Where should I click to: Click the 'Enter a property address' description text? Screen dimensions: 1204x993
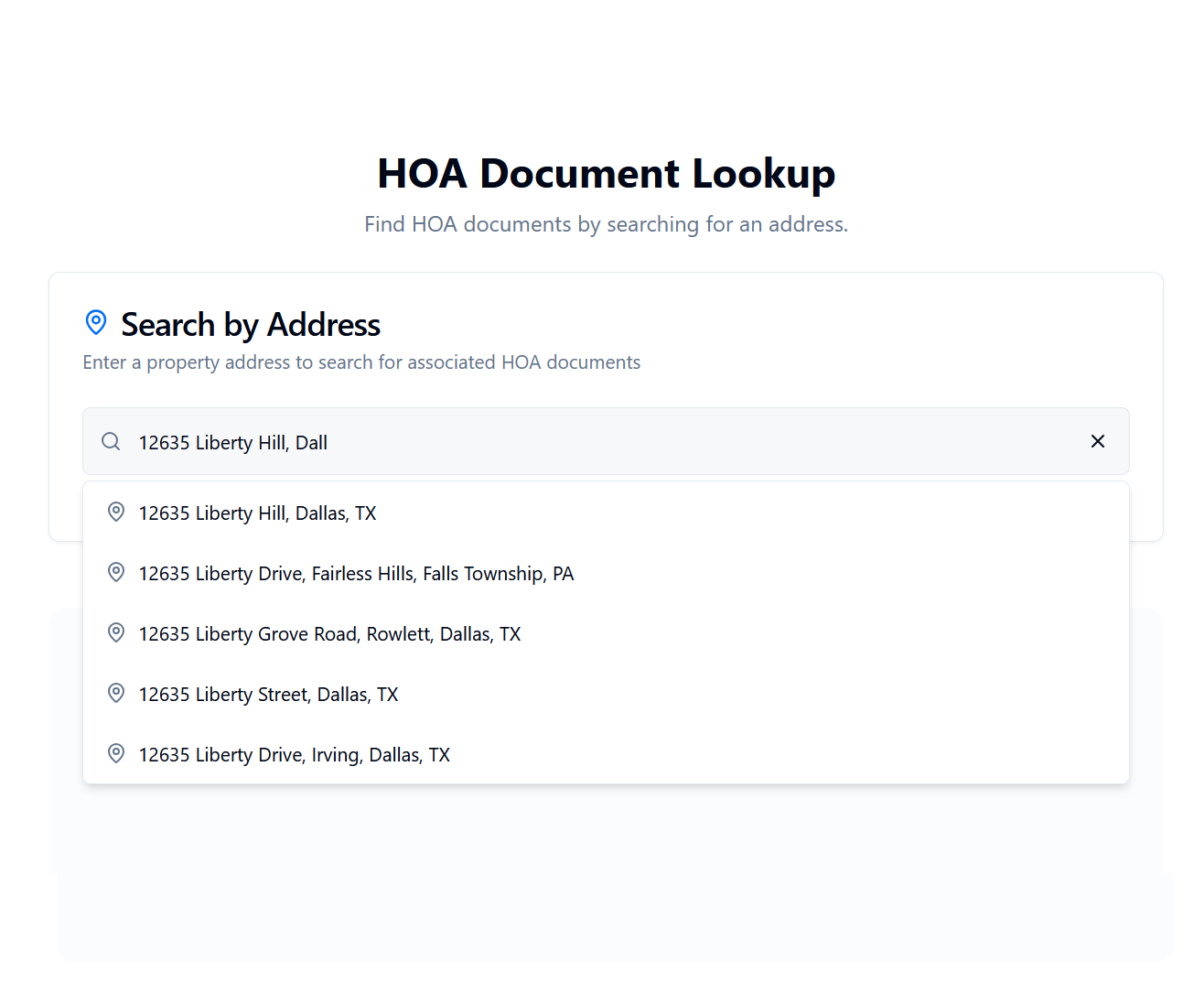tap(361, 362)
